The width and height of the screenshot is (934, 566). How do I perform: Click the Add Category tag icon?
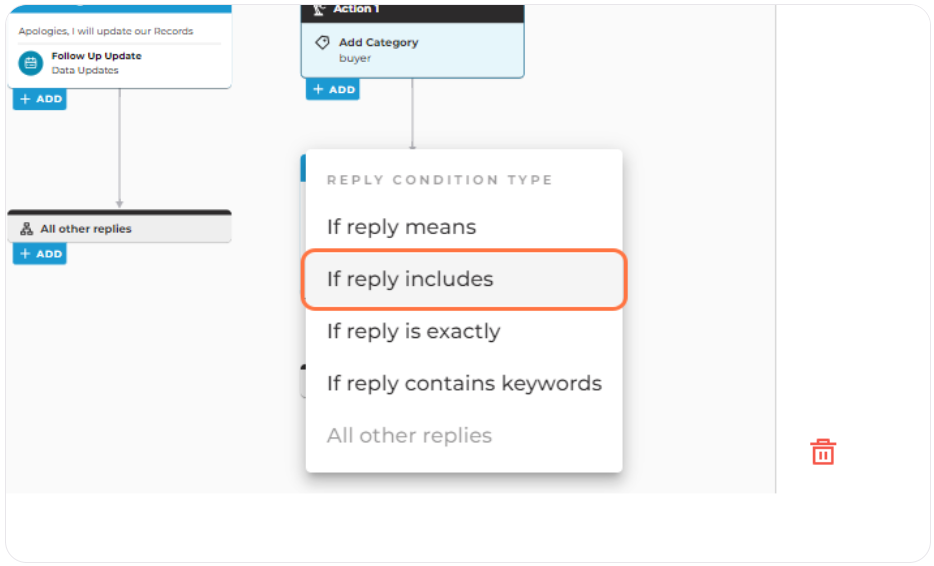click(x=322, y=42)
